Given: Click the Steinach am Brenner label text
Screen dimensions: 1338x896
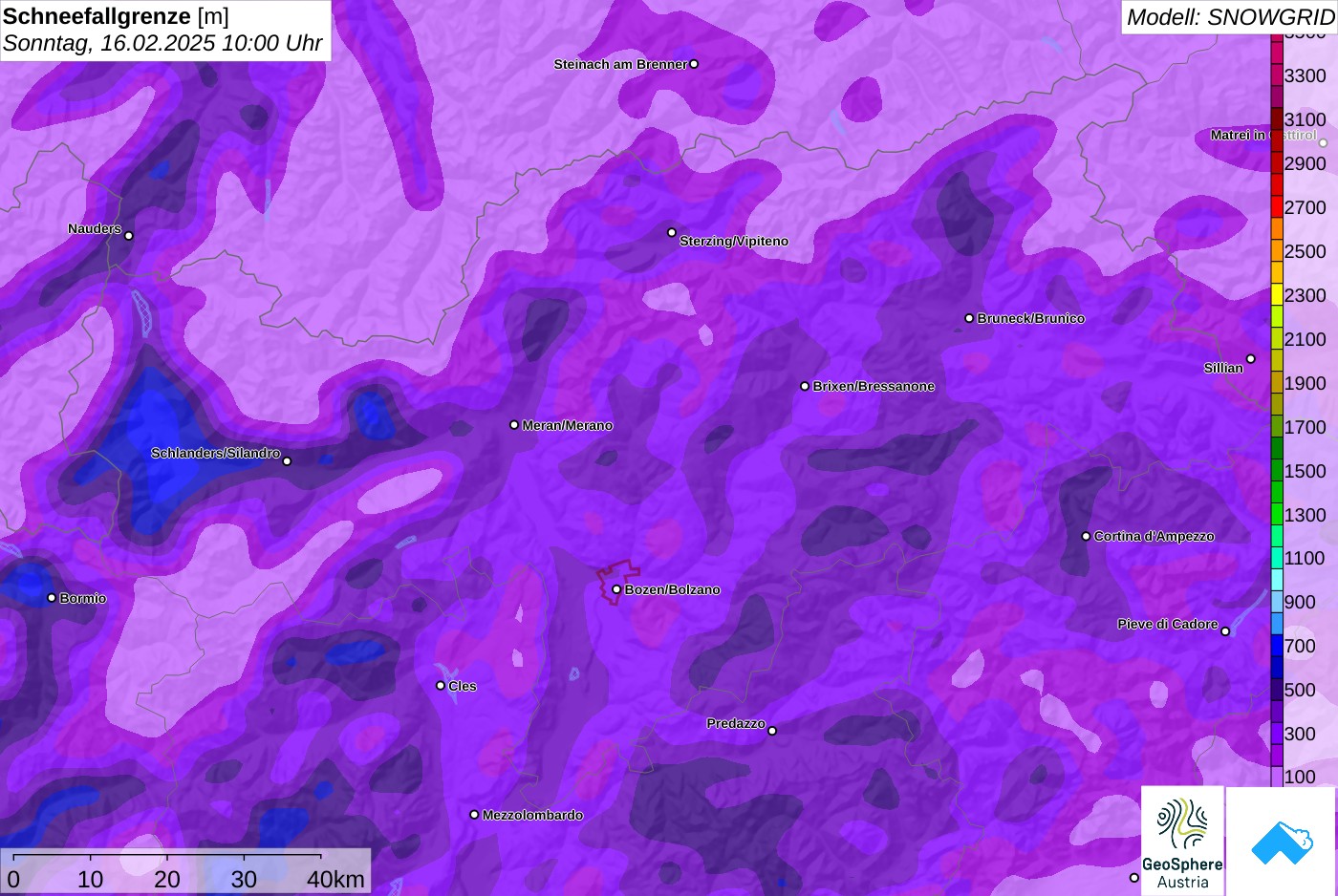Looking at the screenshot, I should pyautogui.click(x=620, y=64).
